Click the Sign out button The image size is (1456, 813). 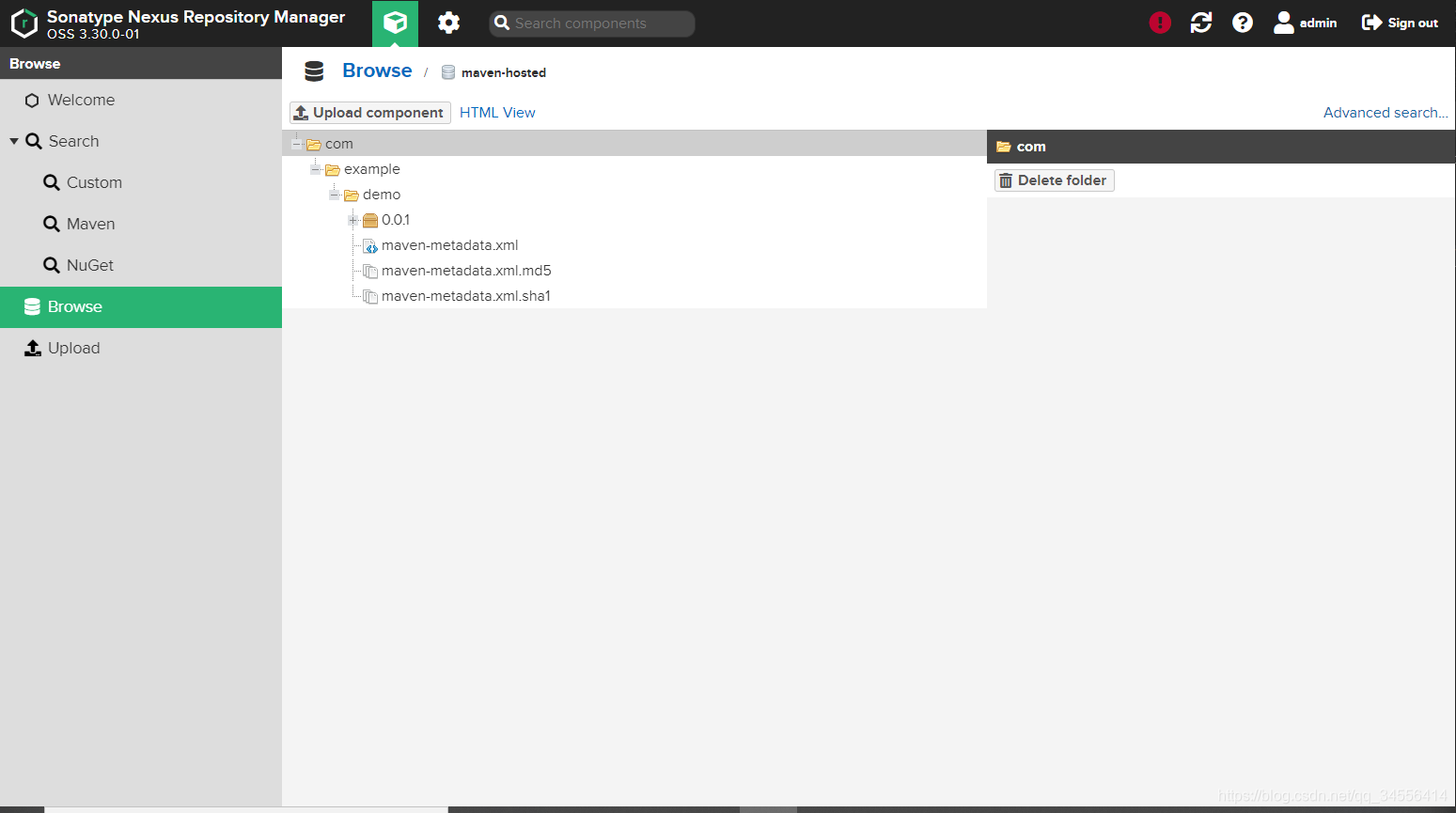(x=1400, y=23)
